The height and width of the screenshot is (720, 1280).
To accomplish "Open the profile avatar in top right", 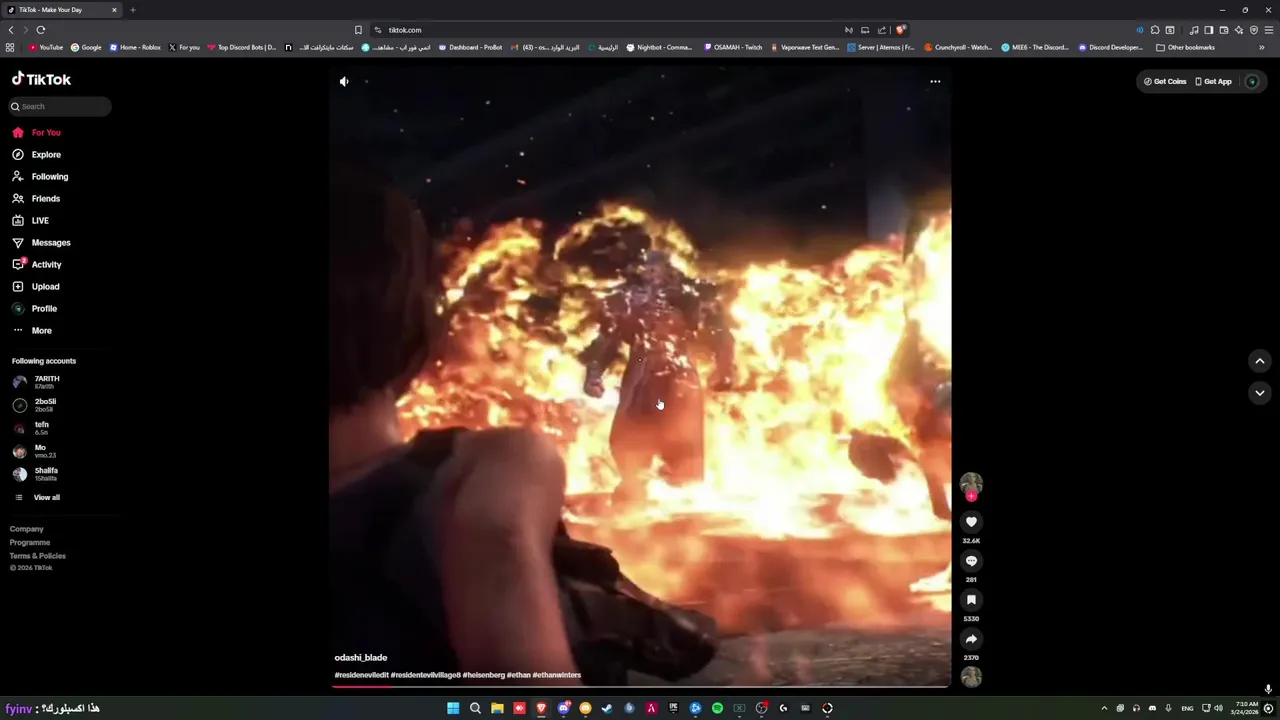I will (x=1252, y=81).
